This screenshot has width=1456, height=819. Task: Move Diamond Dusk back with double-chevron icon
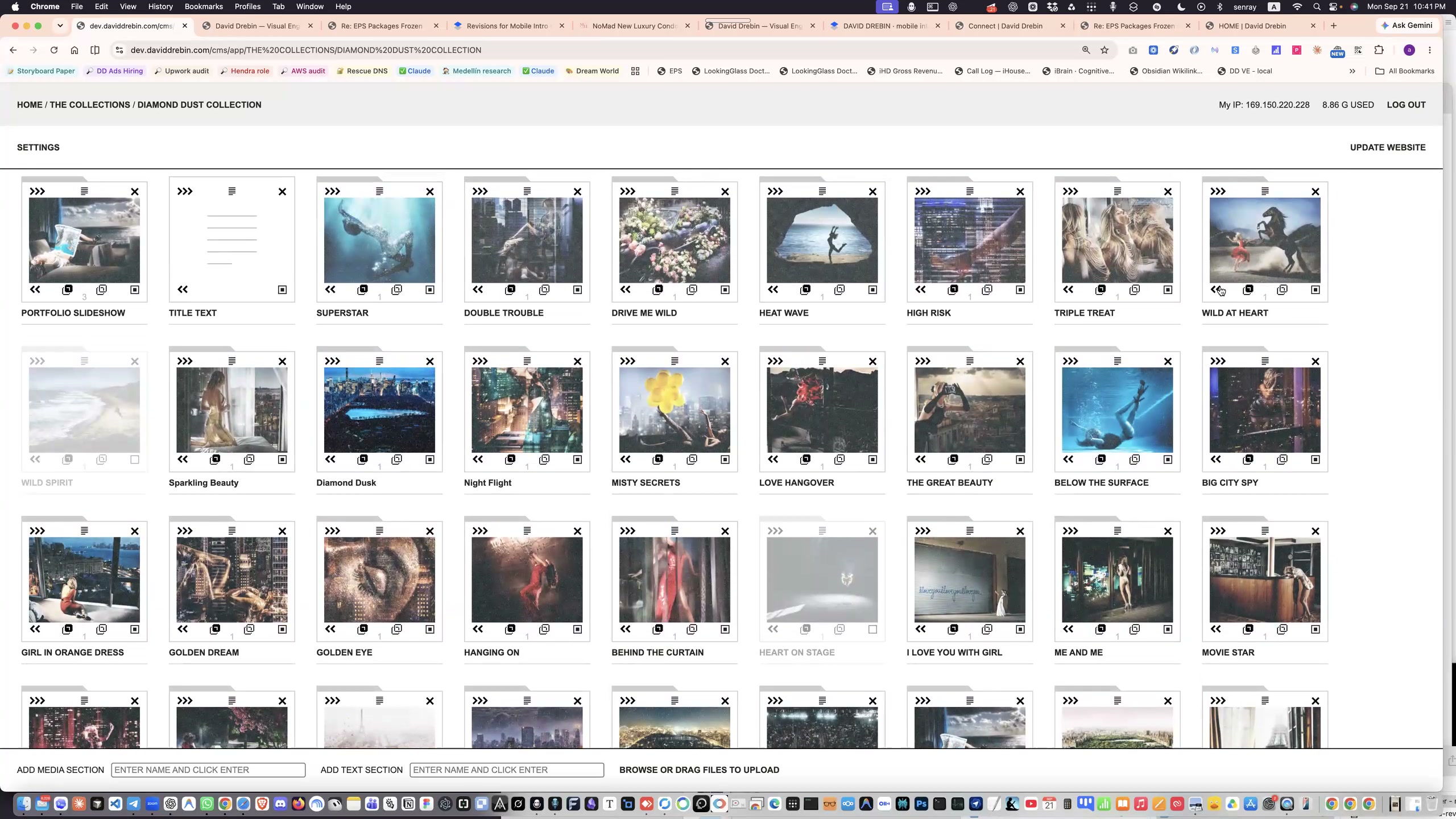tap(330, 459)
